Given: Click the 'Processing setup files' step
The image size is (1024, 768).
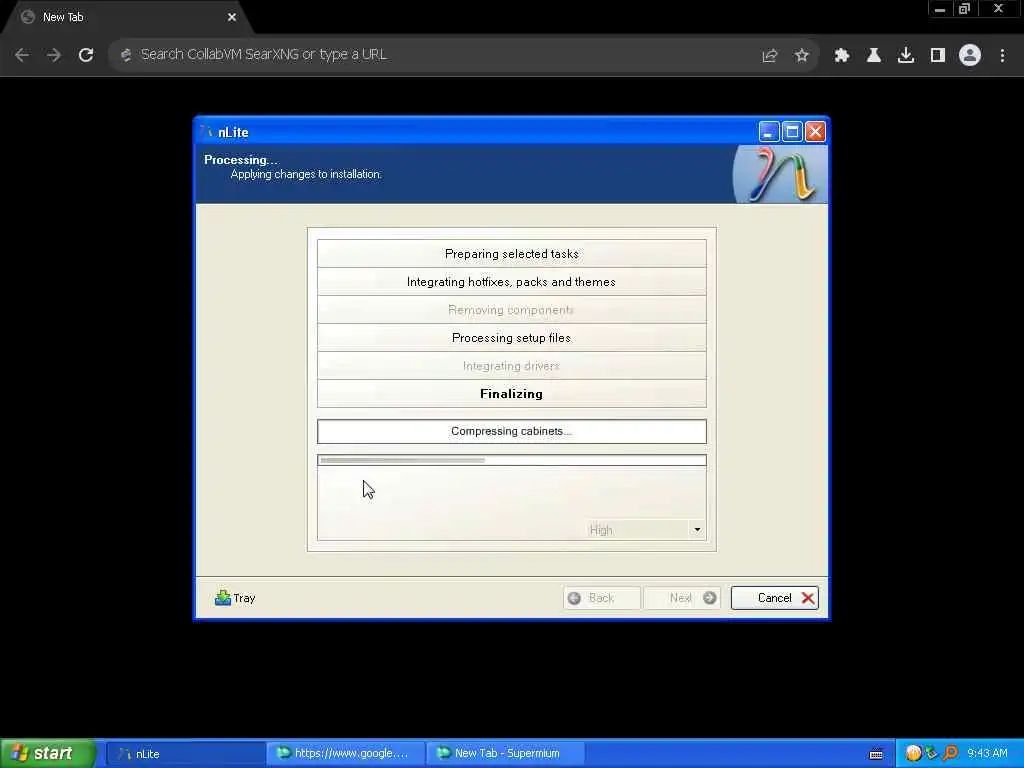Looking at the screenshot, I should click(x=511, y=338).
